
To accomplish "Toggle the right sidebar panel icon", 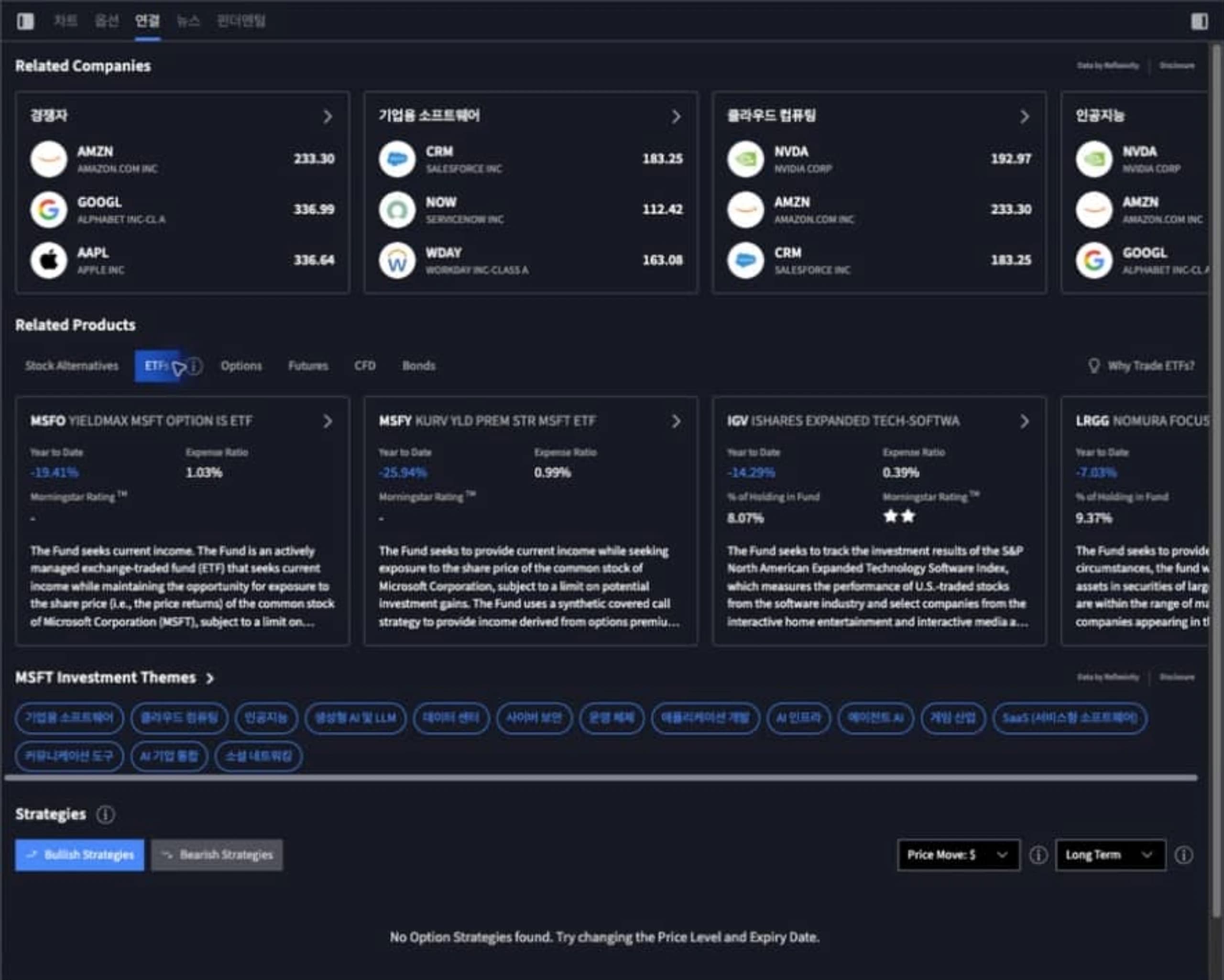I will coord(1199,22).
